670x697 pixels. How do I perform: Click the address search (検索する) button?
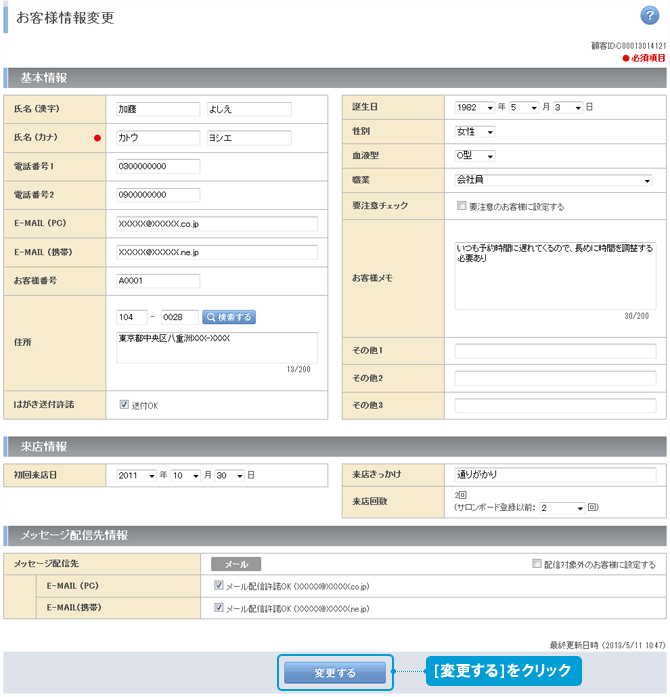(229, 317)
